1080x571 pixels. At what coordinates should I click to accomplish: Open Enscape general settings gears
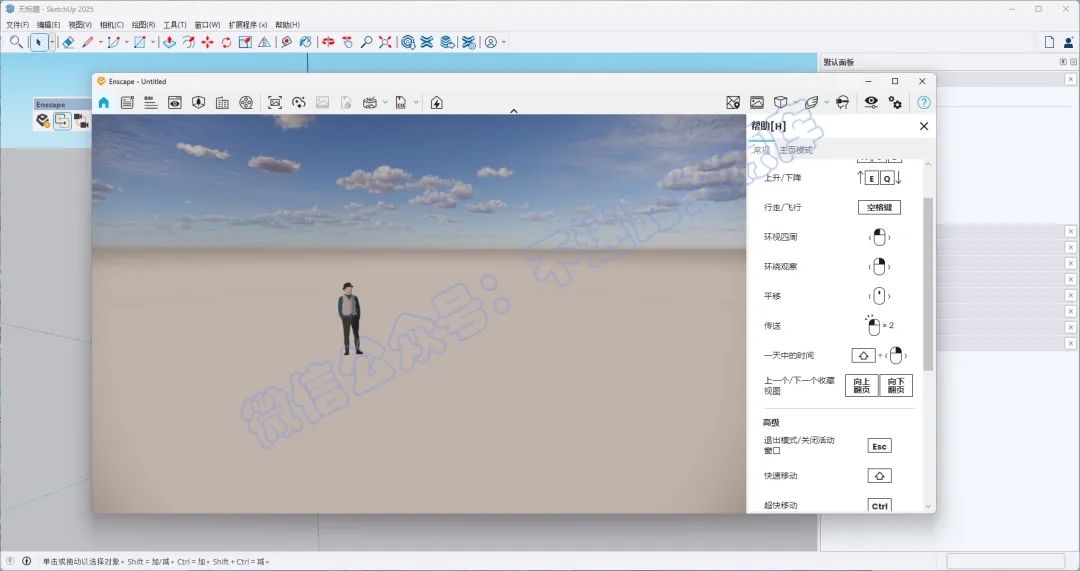tap(895, 103)
